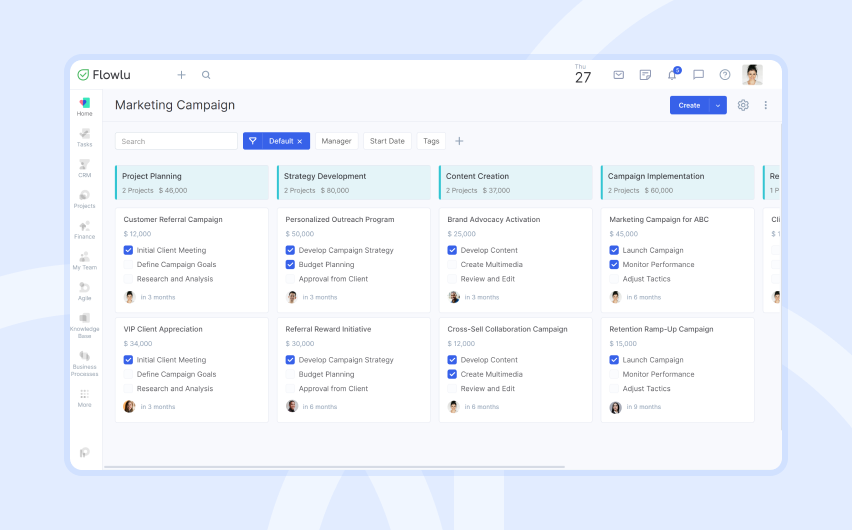Open Knowledge Base in the sidebar
852x530 pixels.
[x=84, y=325]
